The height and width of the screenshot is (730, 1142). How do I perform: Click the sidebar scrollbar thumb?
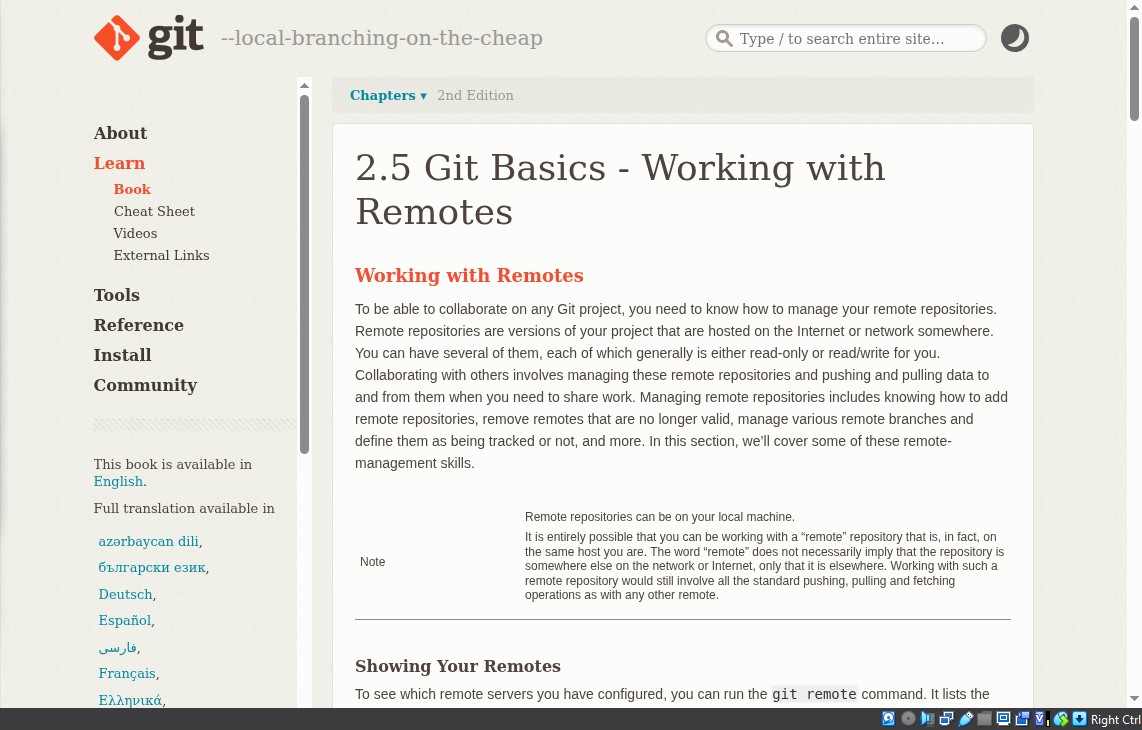(304, 275)
